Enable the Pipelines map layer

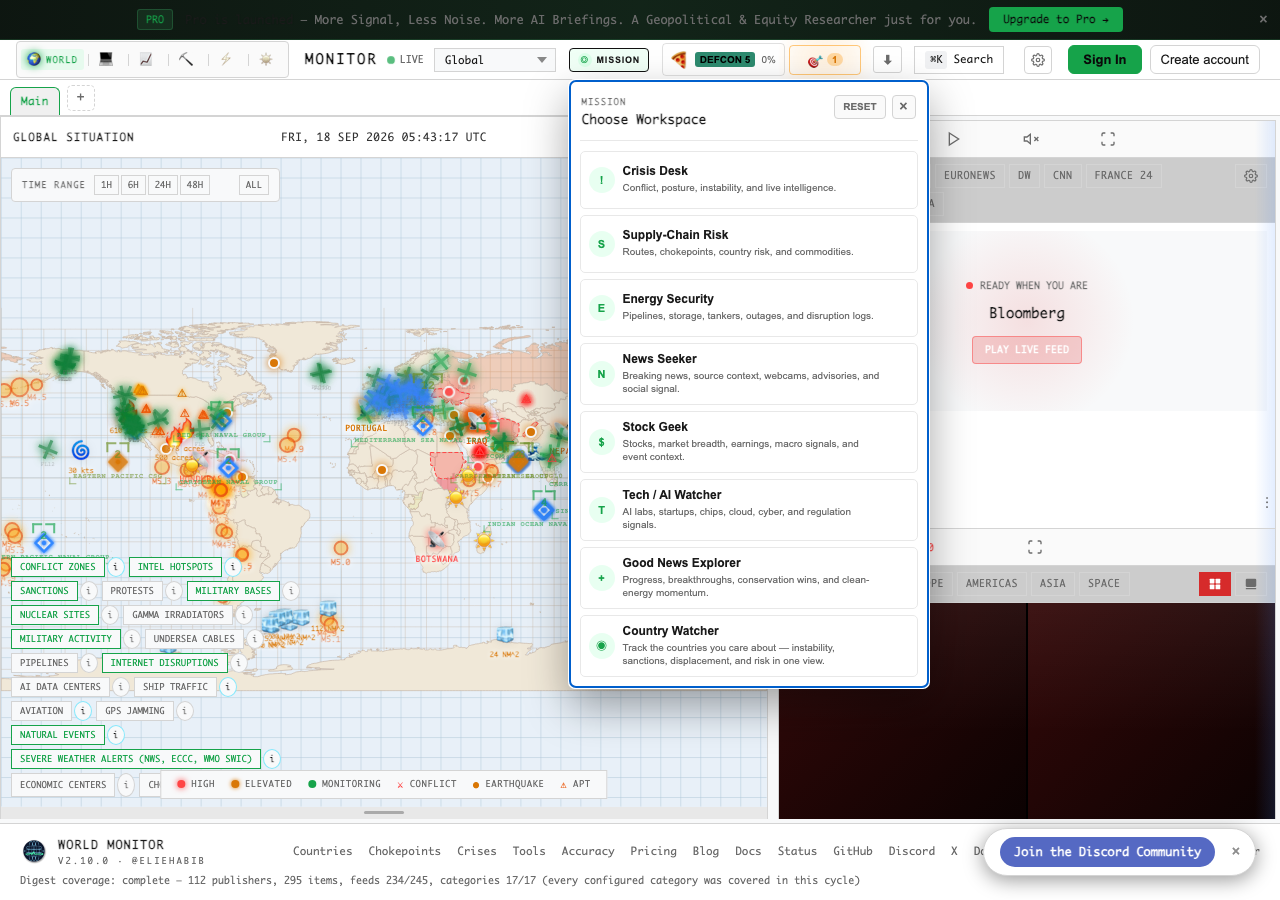tap(44, 663)
